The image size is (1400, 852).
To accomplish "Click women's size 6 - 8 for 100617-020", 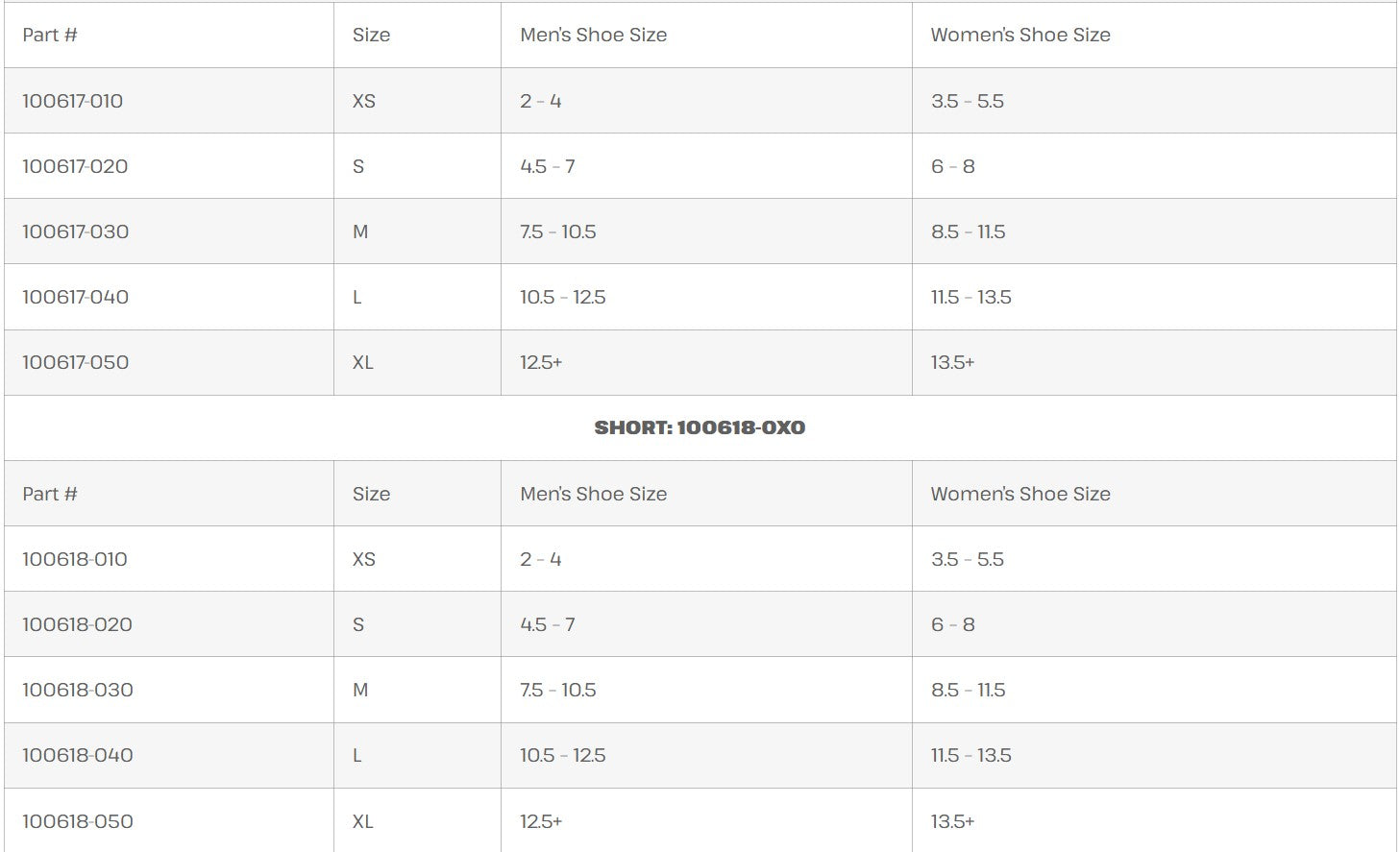I will coord(953,166).
